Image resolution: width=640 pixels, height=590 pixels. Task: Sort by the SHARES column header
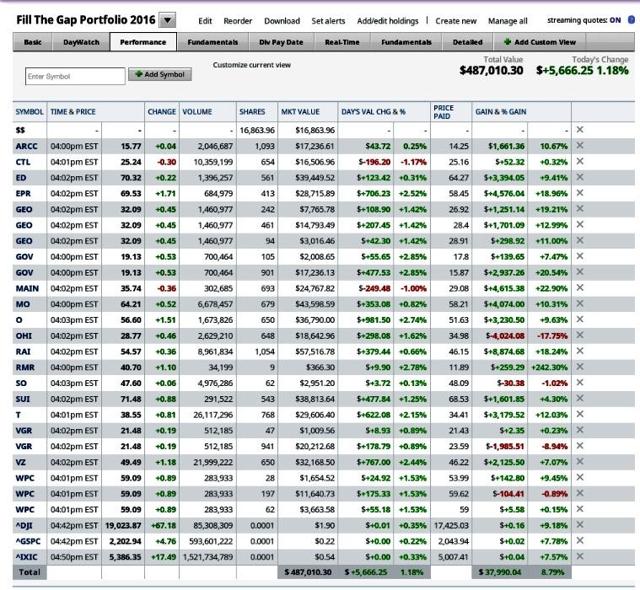(x=252, y=112)
